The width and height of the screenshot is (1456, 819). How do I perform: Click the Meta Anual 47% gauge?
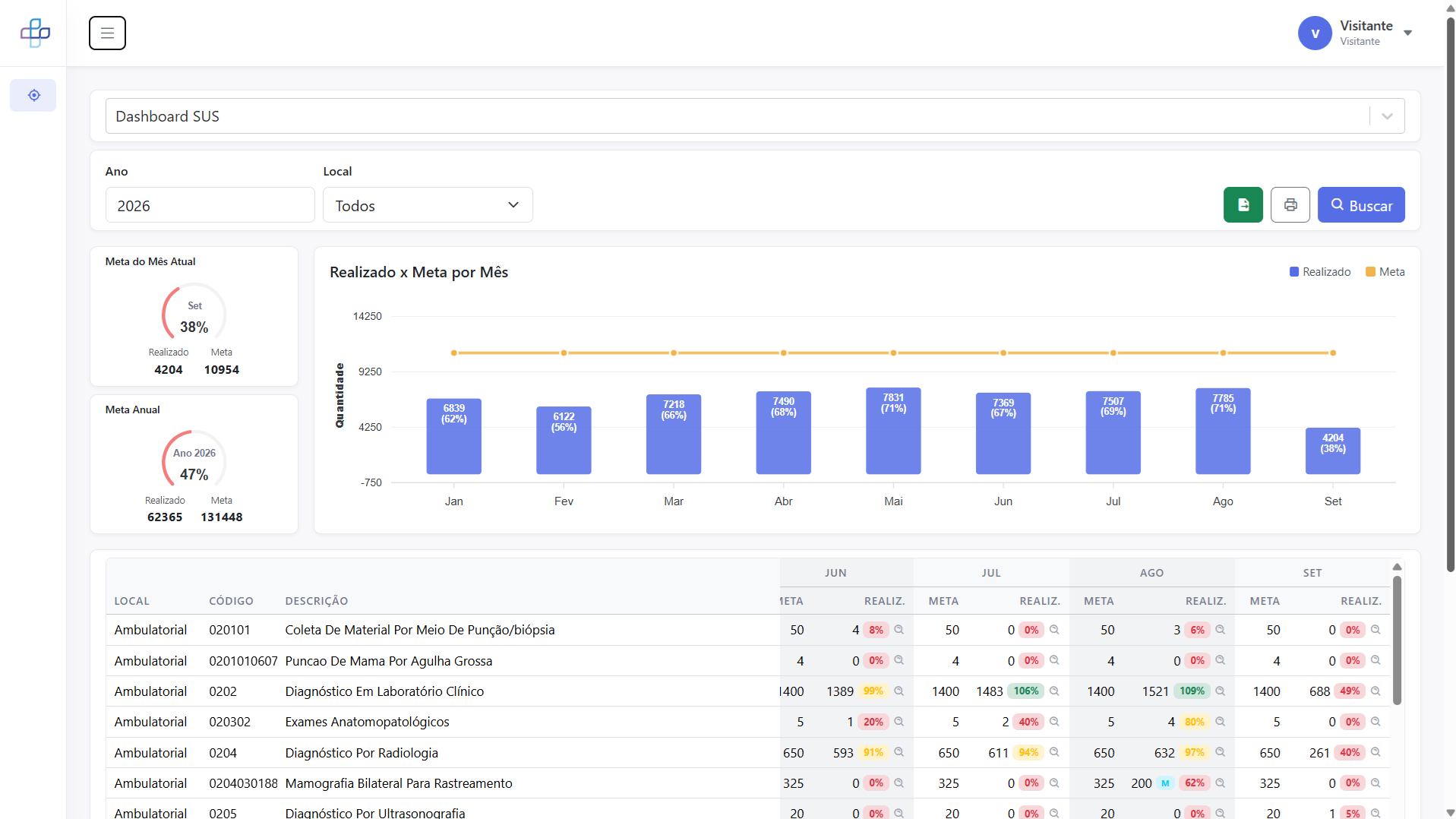click(x=194, y=460)
